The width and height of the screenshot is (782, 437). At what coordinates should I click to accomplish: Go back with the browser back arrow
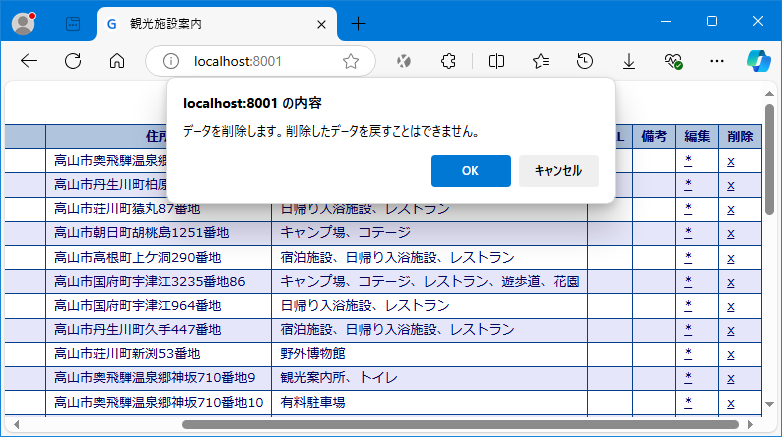pyautogui.click(x=29, y=61)
